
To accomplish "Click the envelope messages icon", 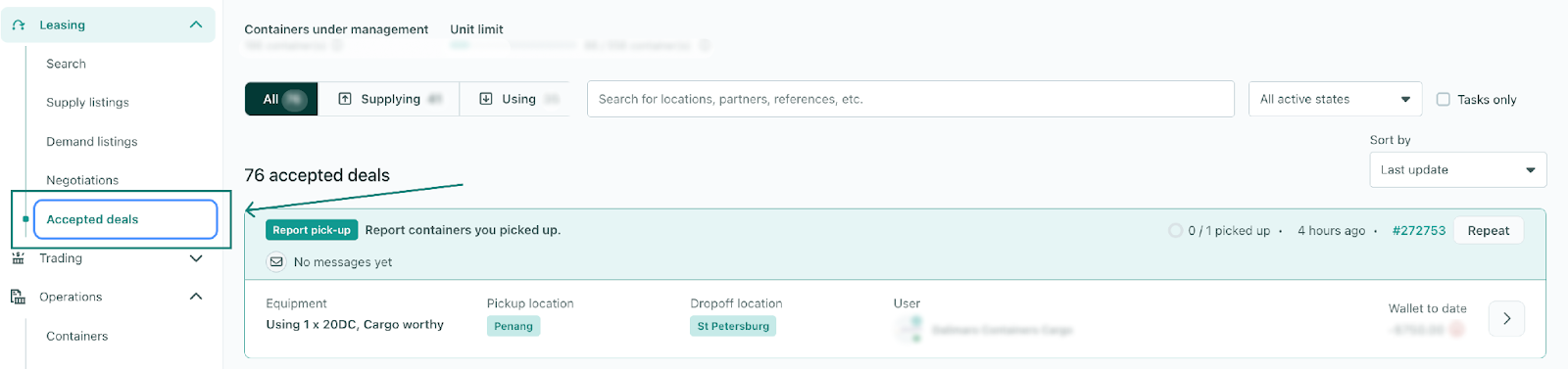I will [276, 262].
